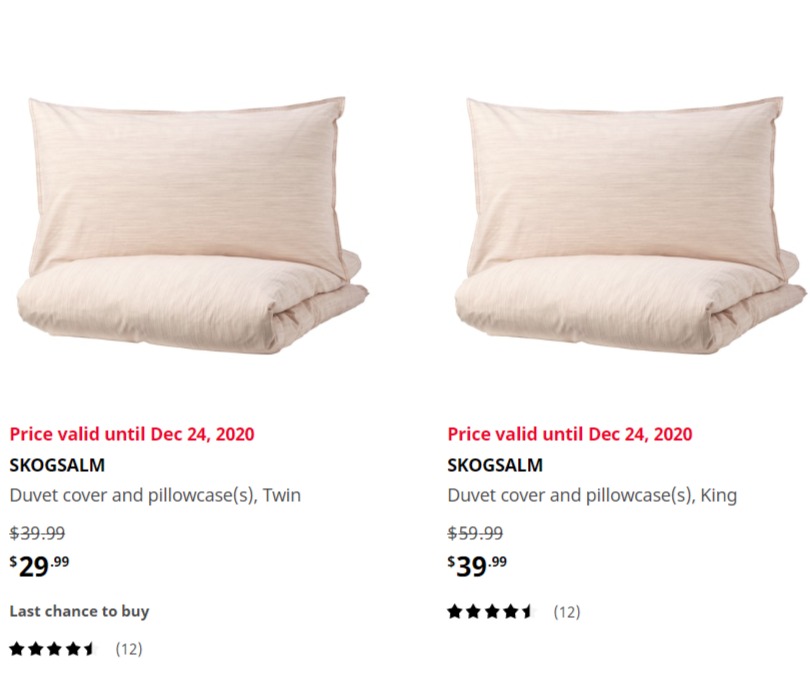
Task: Click the first star in Twin's rating
Action: [x=17, y=649]
